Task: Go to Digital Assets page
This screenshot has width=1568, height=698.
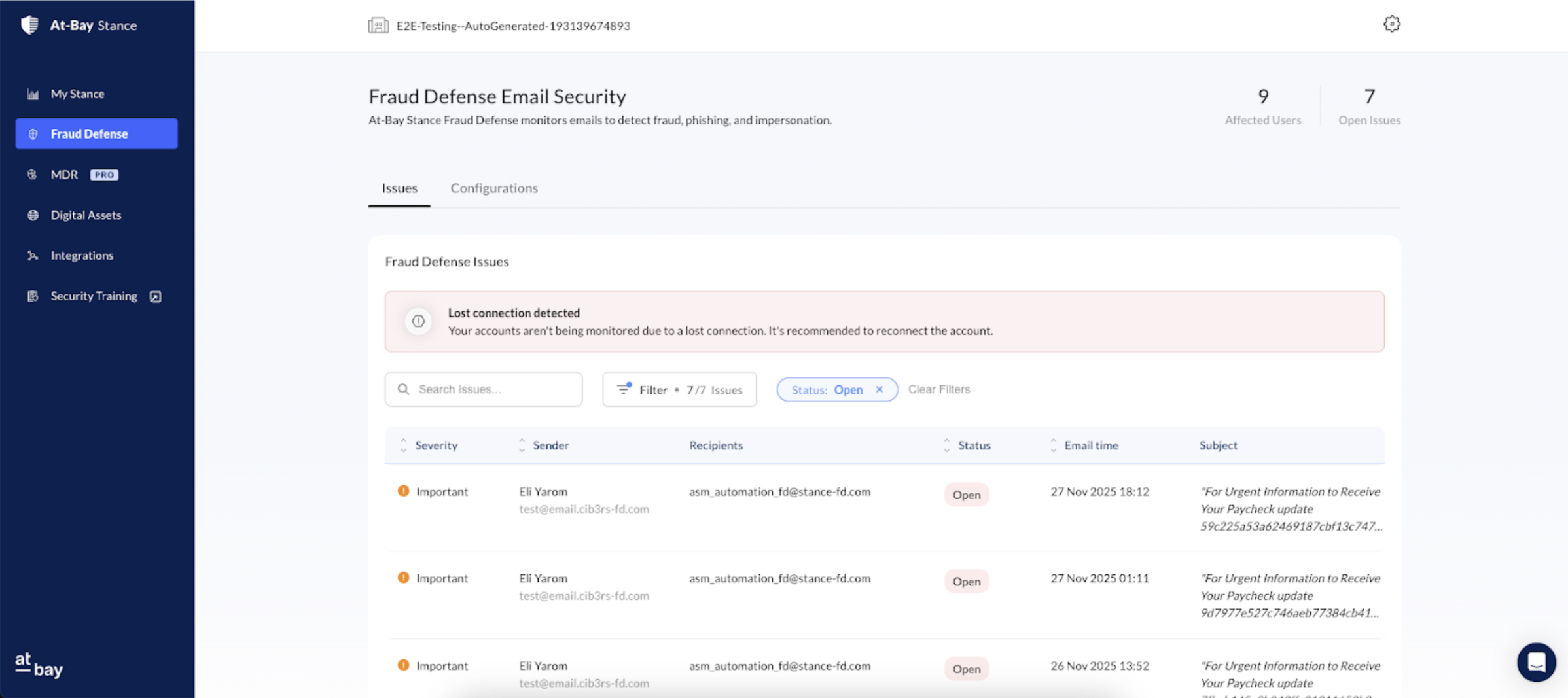Action: click(86, 215)
